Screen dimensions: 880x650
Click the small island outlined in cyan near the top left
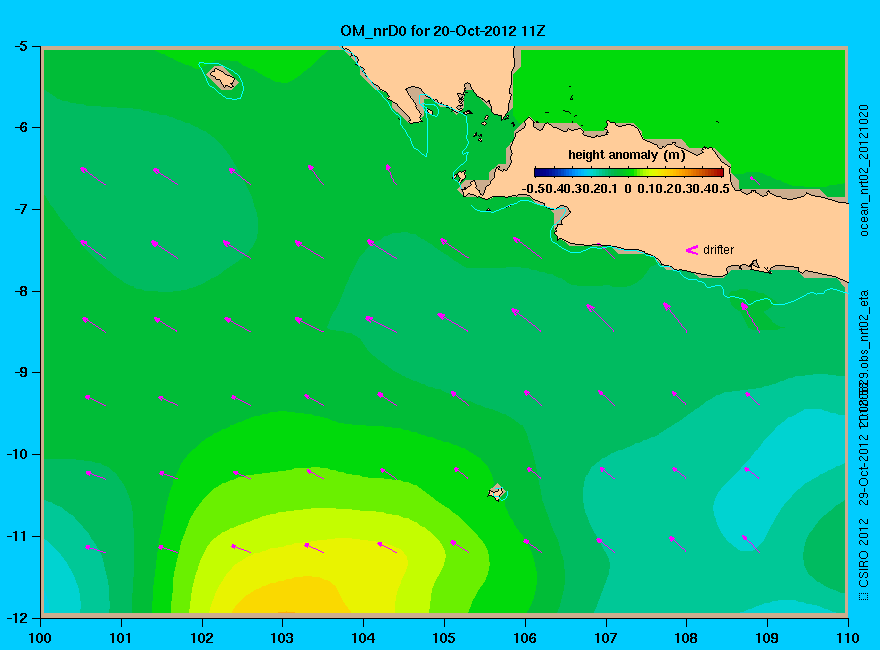[223, 78]
